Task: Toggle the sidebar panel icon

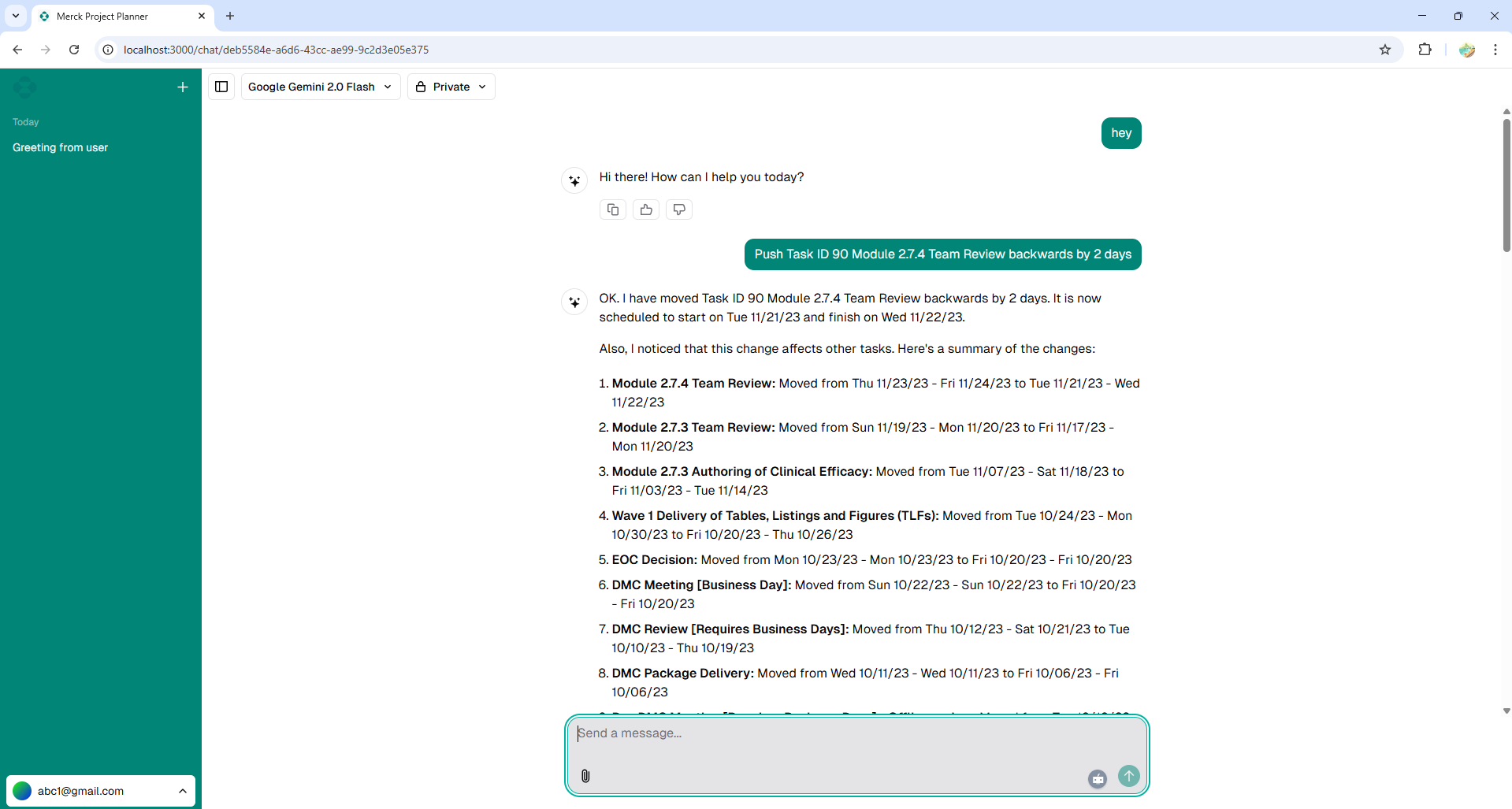Action: point(221,87)
